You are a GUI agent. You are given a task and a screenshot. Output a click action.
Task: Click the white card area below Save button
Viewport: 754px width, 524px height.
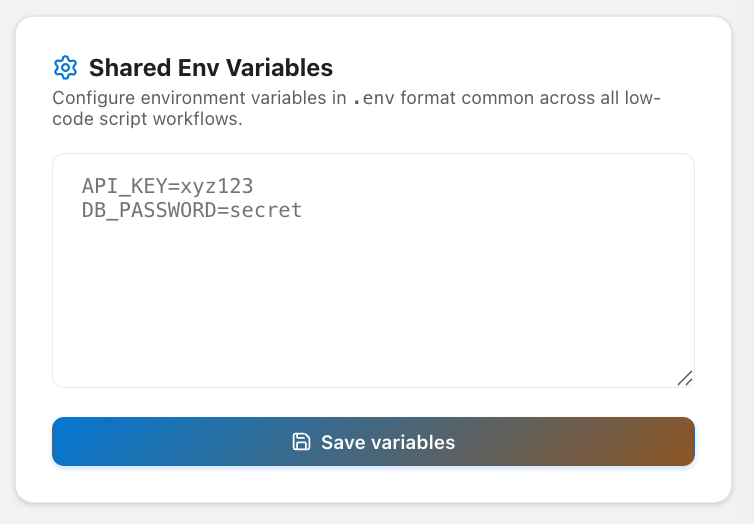click(x=373, y=484)
